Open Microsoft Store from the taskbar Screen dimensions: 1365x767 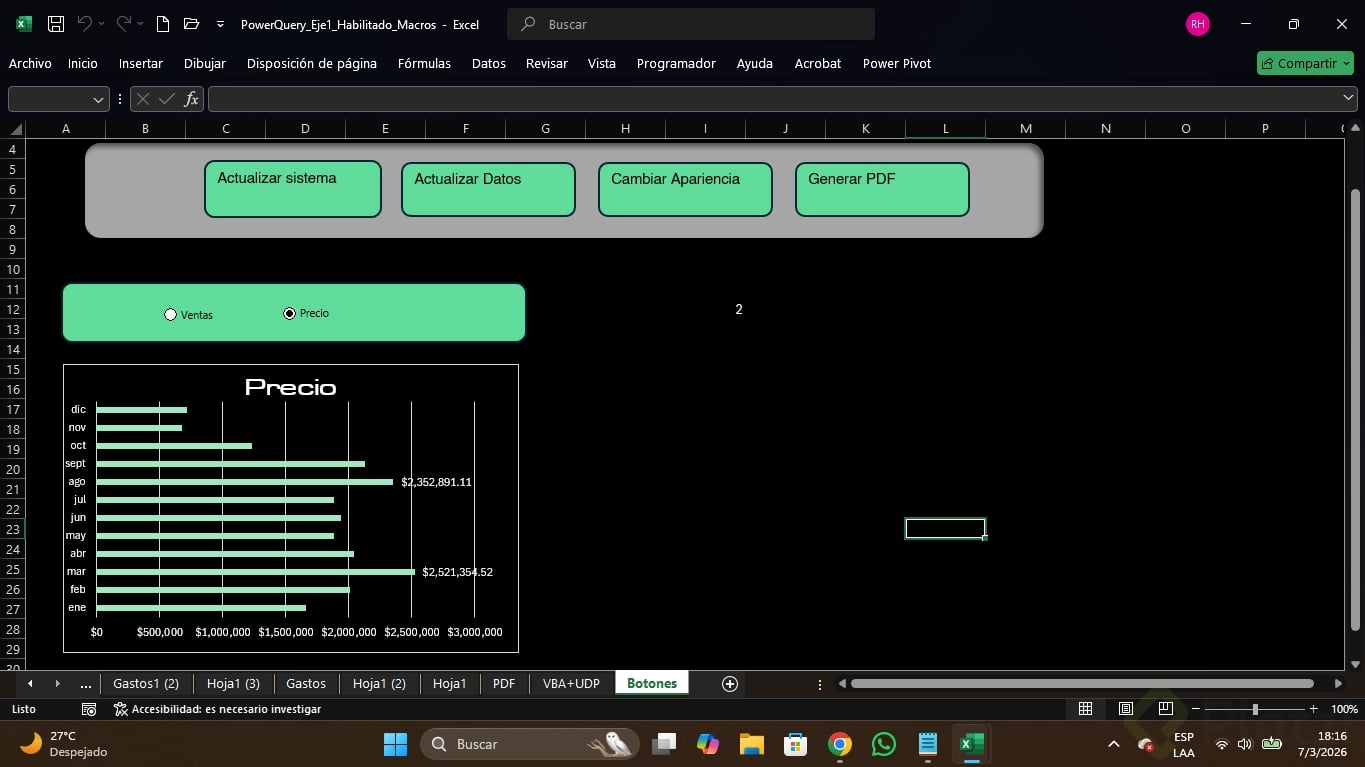[x=796, y=744]
